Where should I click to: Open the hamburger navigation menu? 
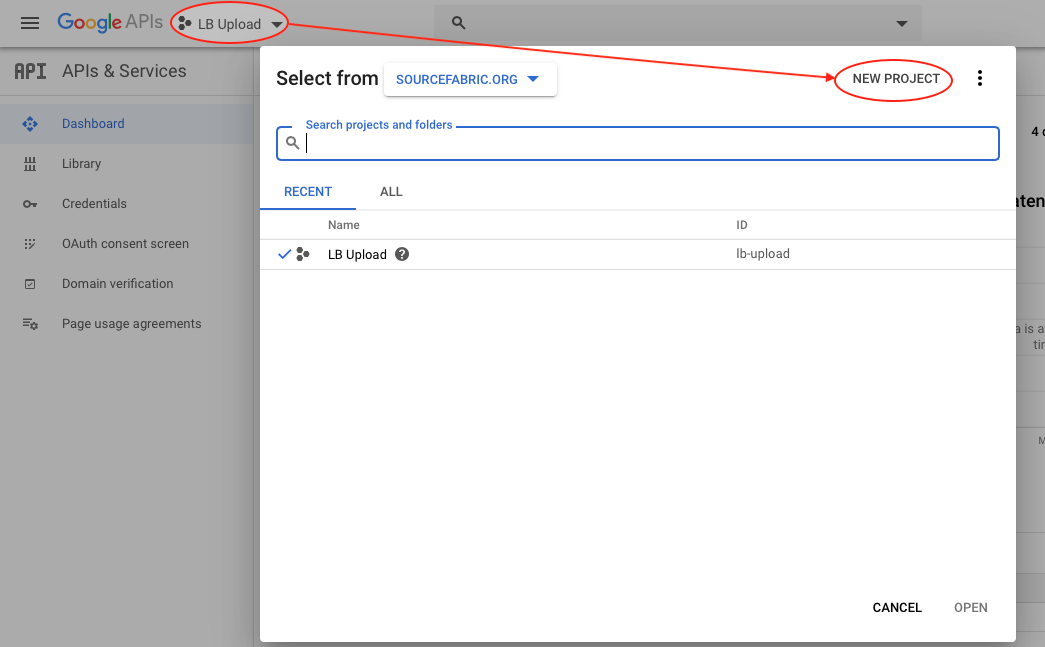tap(30, 23)
